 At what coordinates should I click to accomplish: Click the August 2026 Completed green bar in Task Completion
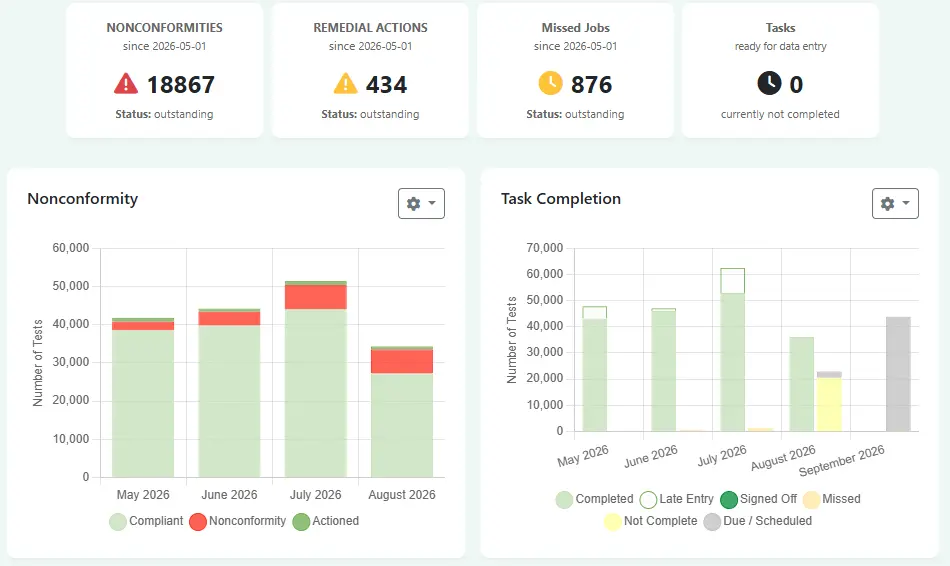(802, 384)
